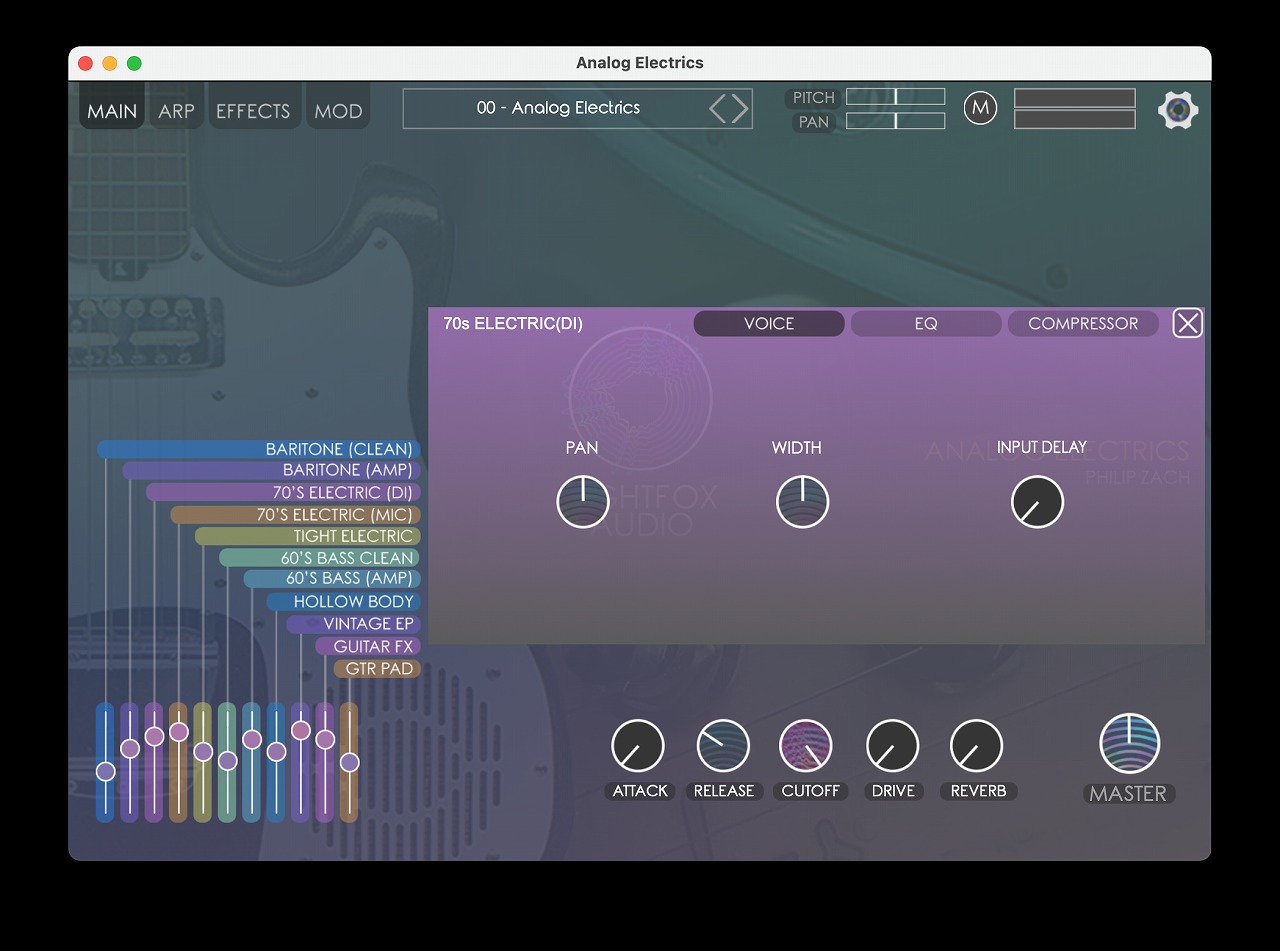Switch to the ARP page
This screenshot has height=951, width=1280.
pyautogui.click(x=176, y=111)
